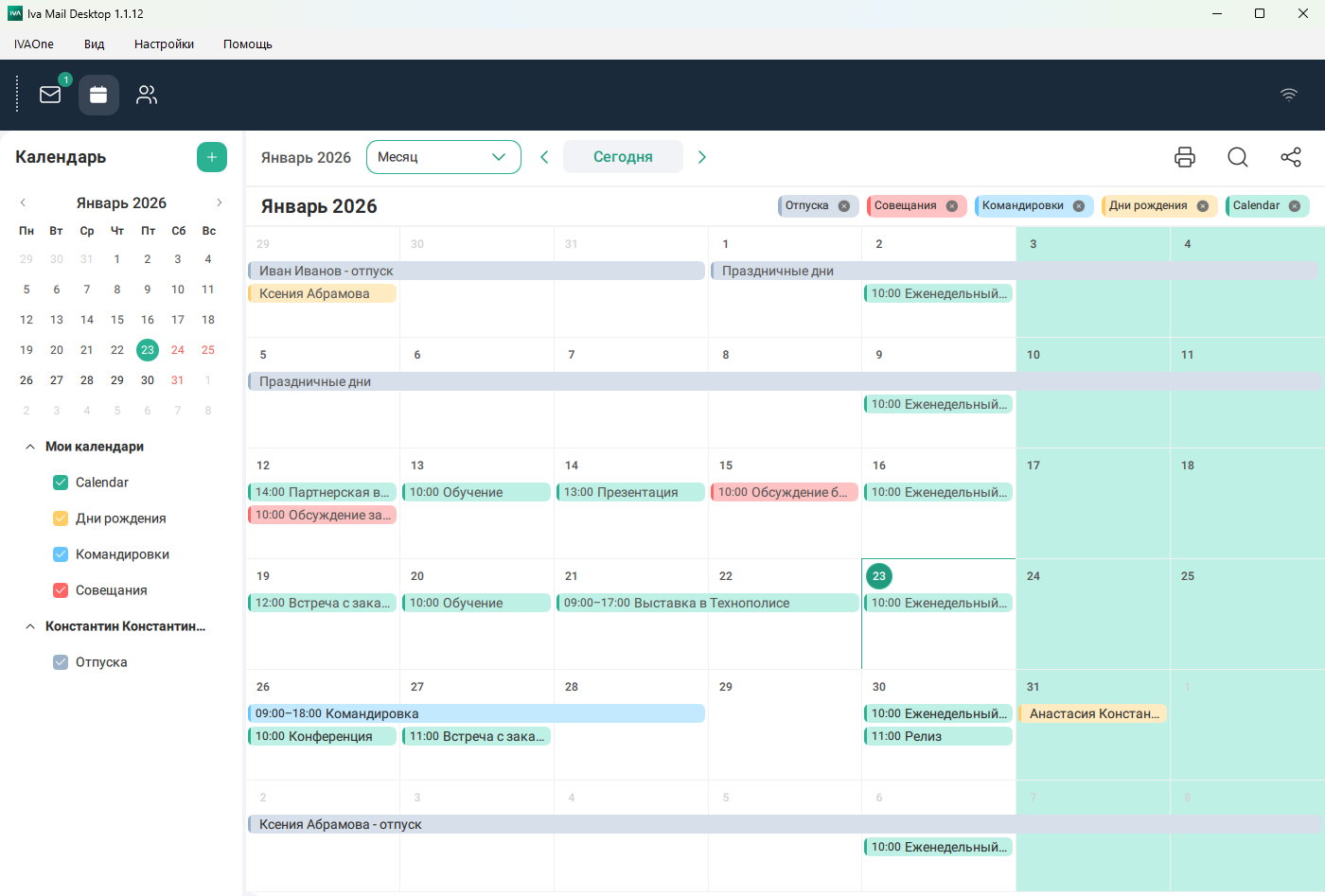Screen dimensions: 1325x896
Task: Open the Месяц view dropdown
Action: click(443, 157)
